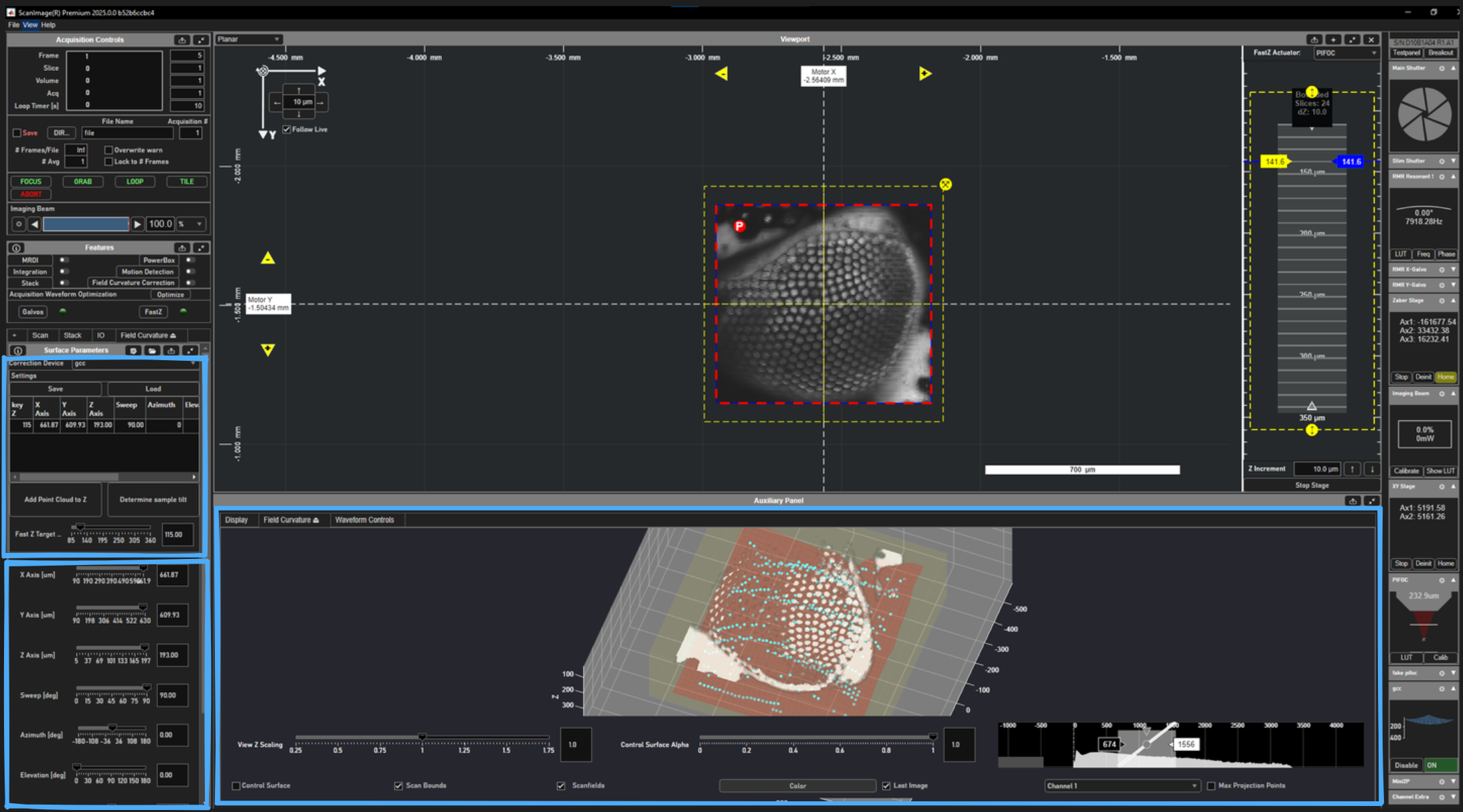Click Z Increment step-up arrow

pos(1352,469)
